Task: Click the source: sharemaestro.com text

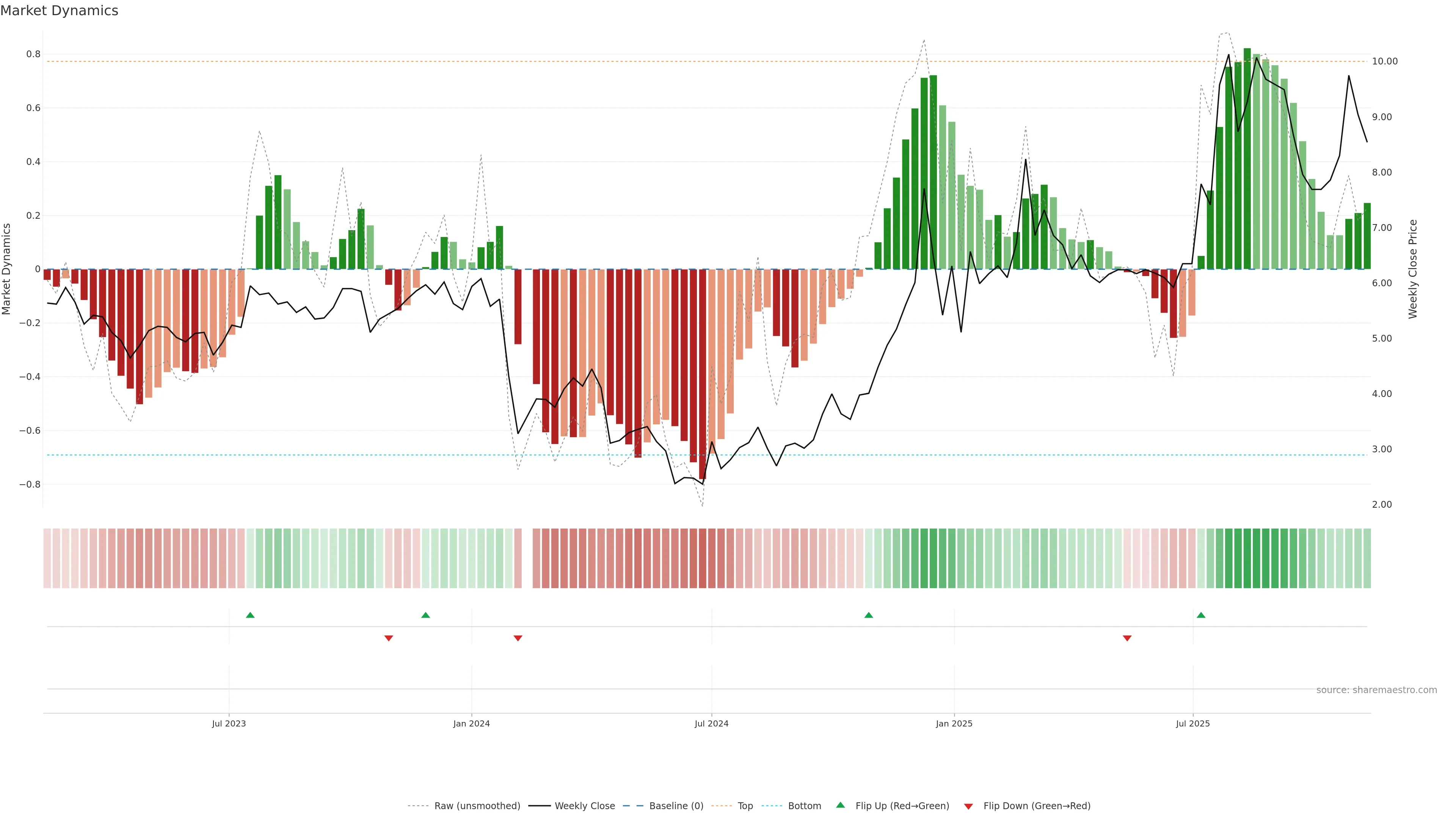Action: [1376, 690]
